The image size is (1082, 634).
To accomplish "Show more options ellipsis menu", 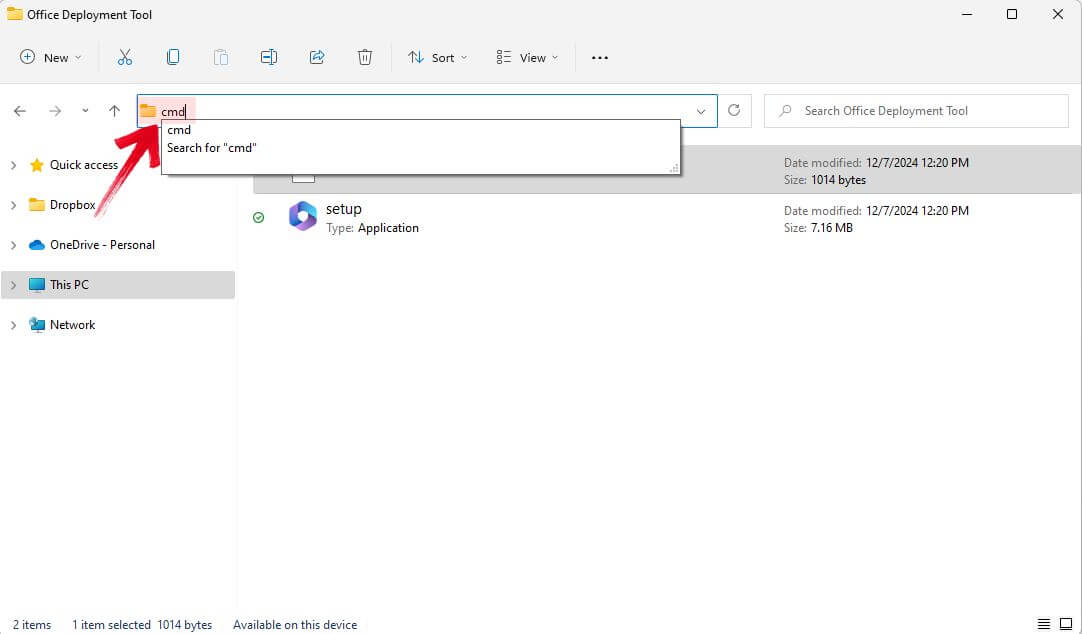I will (600, 57).
